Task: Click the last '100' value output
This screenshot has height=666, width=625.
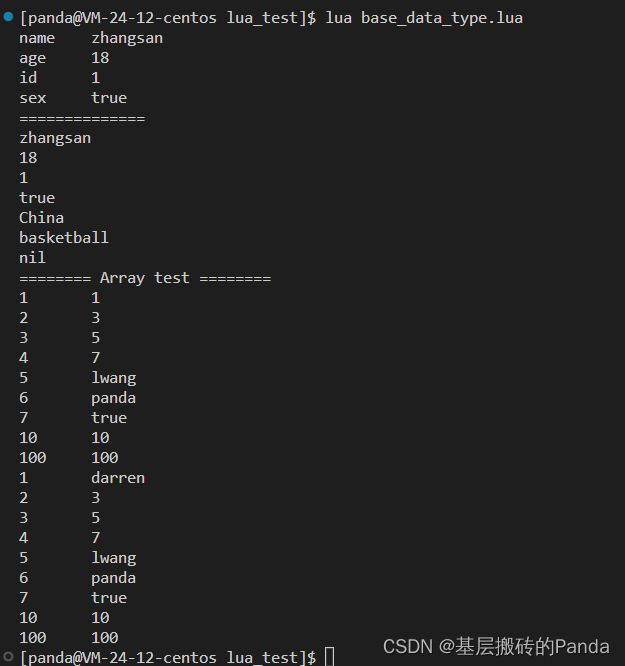Action: (105, 638)
